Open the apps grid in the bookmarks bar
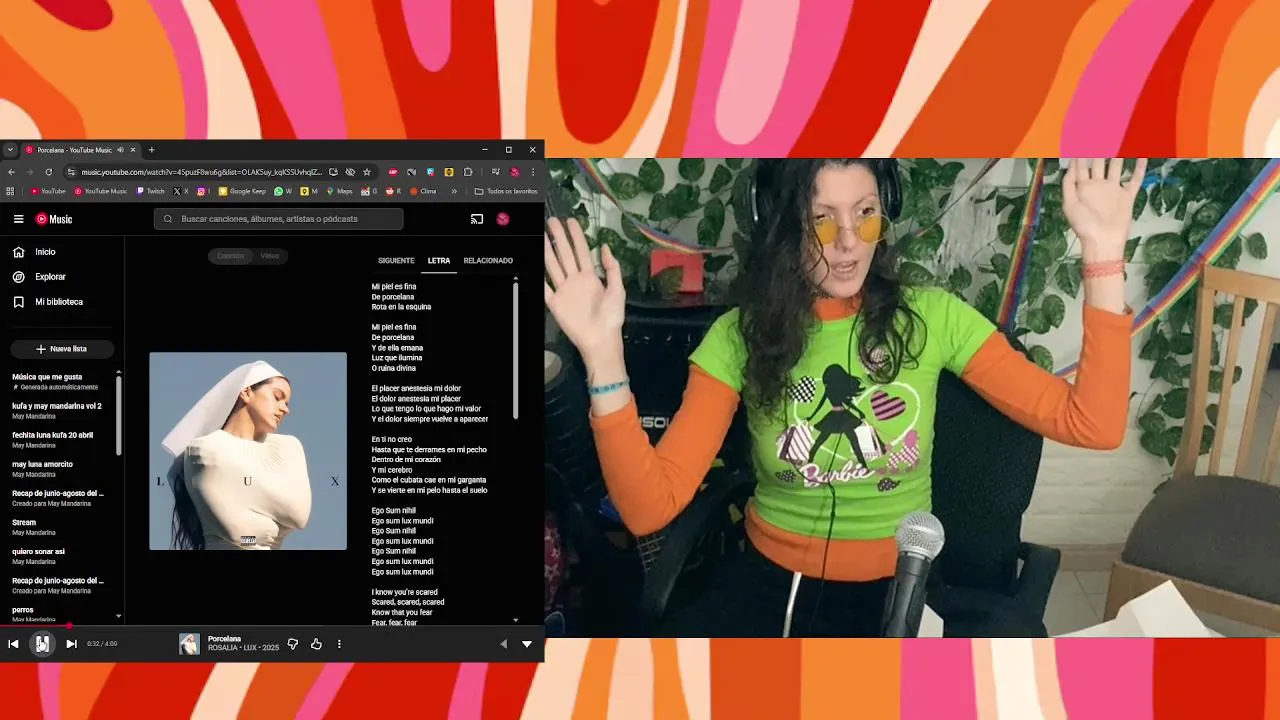The height and width of the screenshot is (720, 1280). pyautogui.click(x=10, y=191)
